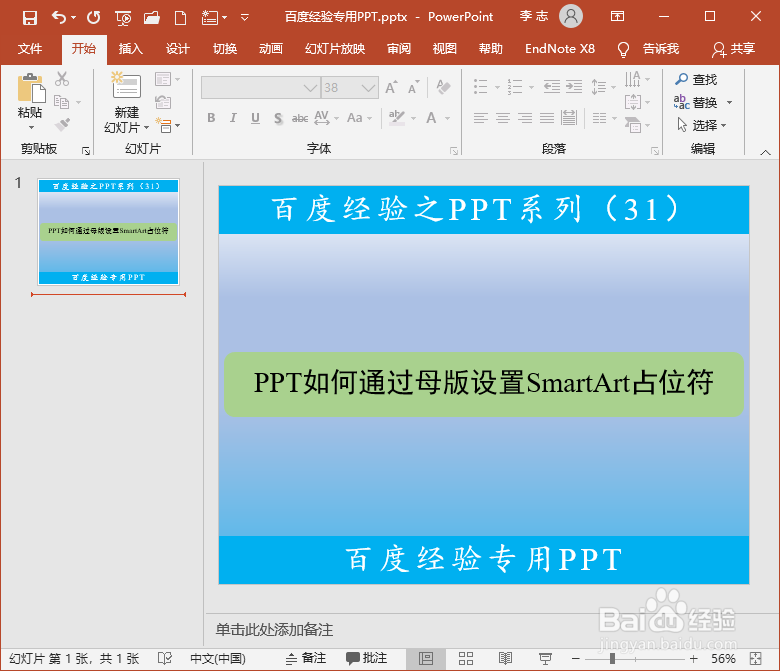Click the Convert to SmartArt icon

tap(633, 125)
